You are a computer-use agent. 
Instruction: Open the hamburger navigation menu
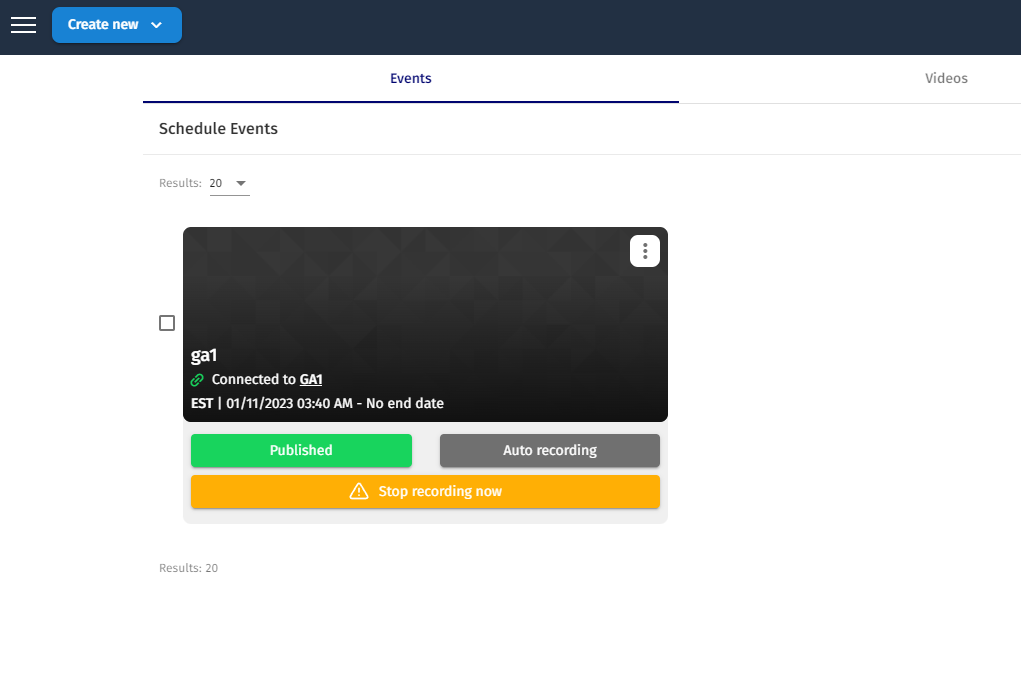click(x=23, y=25)
